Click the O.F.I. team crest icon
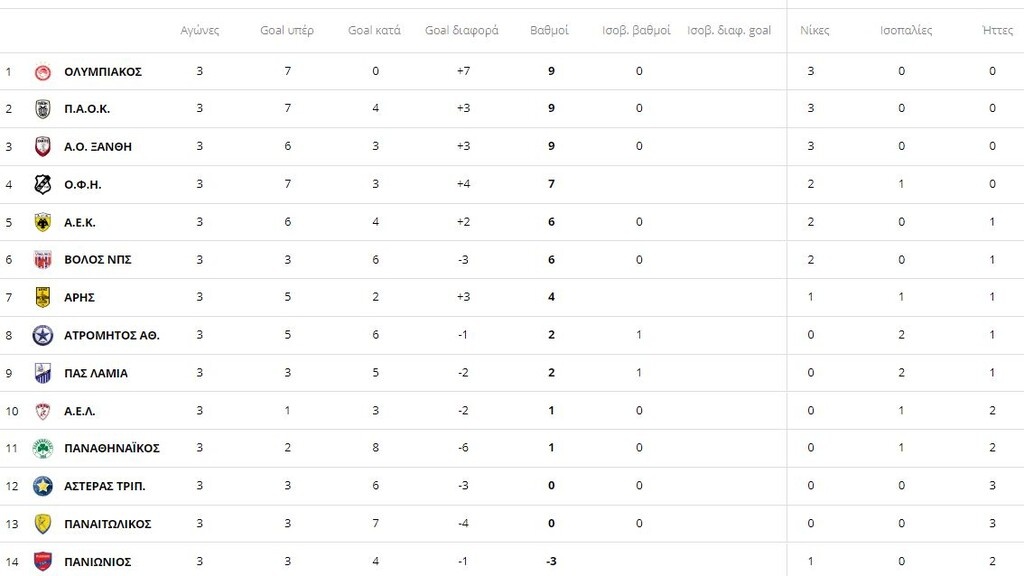The image size is (1024, 576). click(x=42, y=184)
